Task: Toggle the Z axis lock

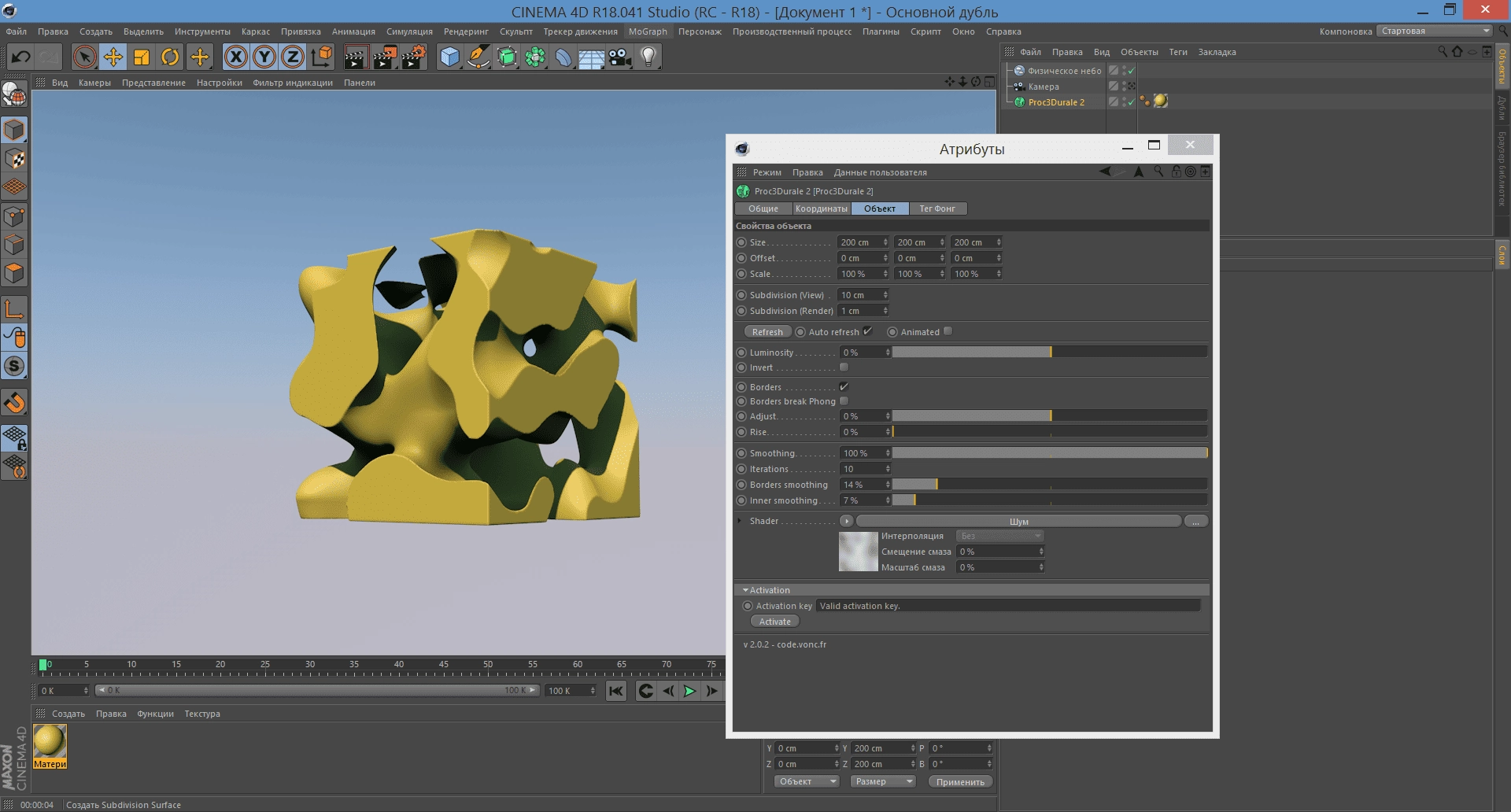Action: pyautogui.click(x=293, y=57)
